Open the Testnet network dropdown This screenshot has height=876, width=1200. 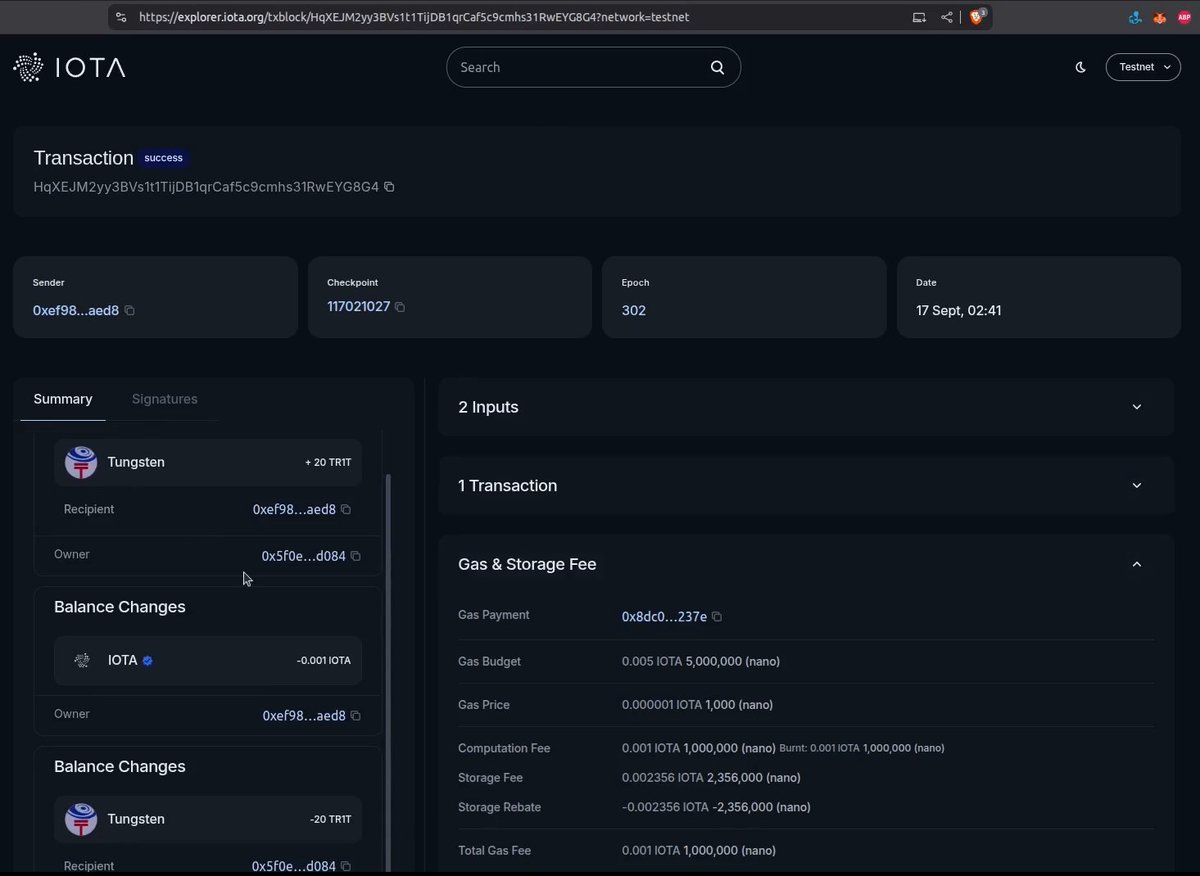coord(1143,67)
